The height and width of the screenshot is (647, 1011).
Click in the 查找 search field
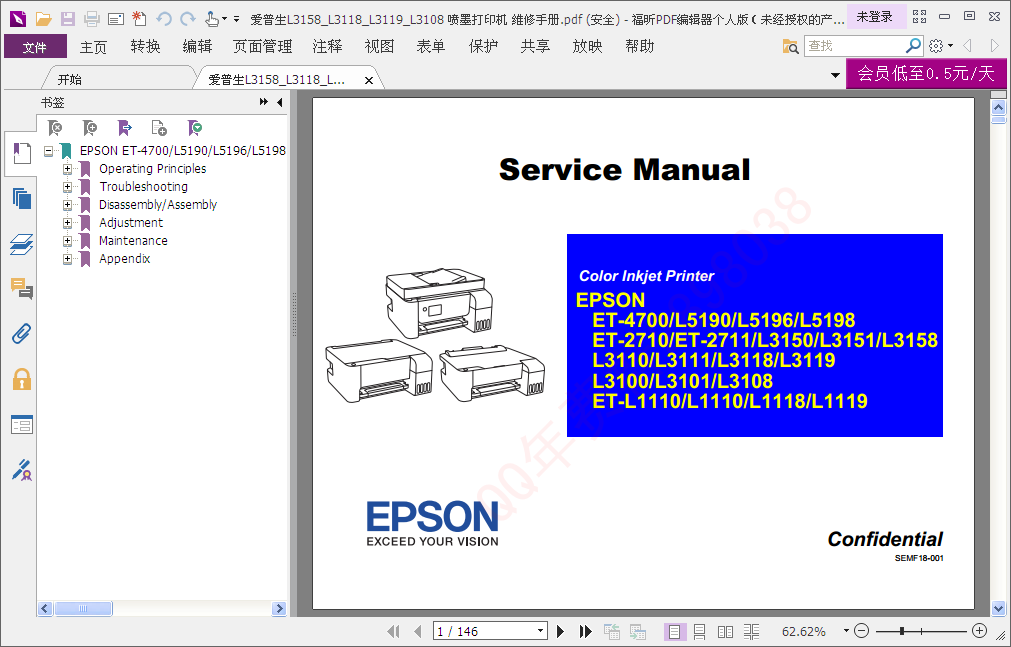pos(854,46)
